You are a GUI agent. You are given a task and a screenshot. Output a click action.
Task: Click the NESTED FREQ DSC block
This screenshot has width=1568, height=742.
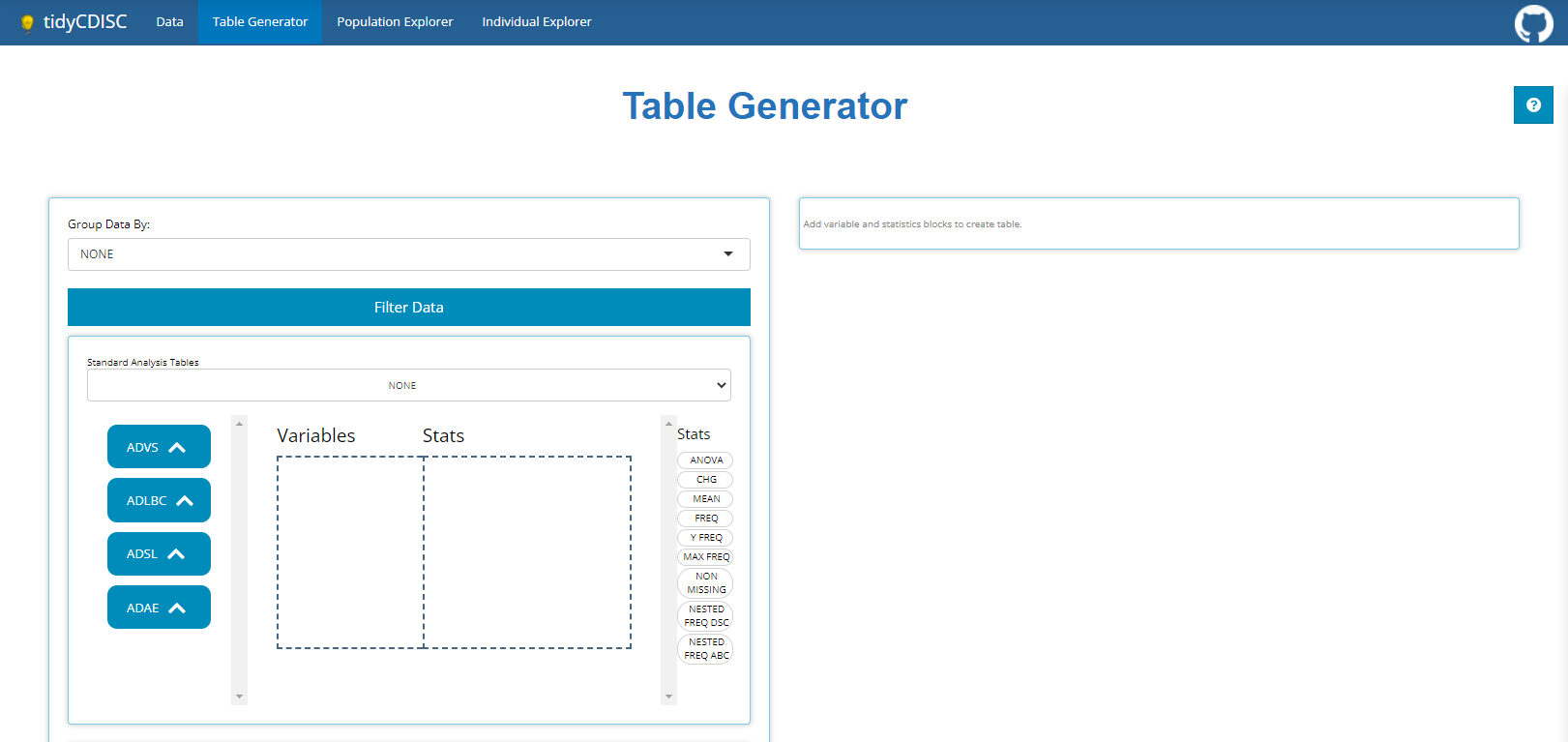click(706, 616)
